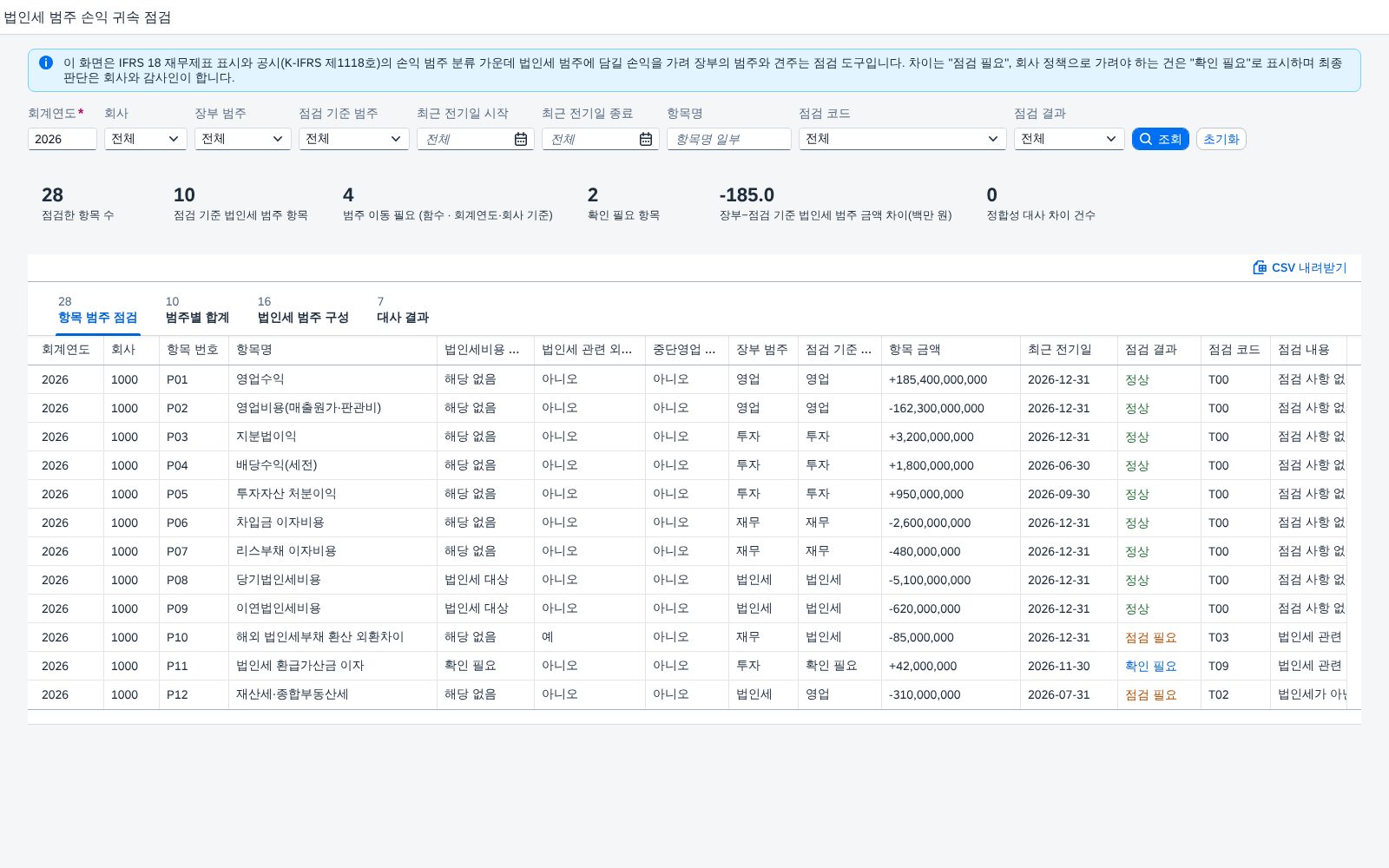Click the 초기화 reset button

click(x=1221, y=139)
